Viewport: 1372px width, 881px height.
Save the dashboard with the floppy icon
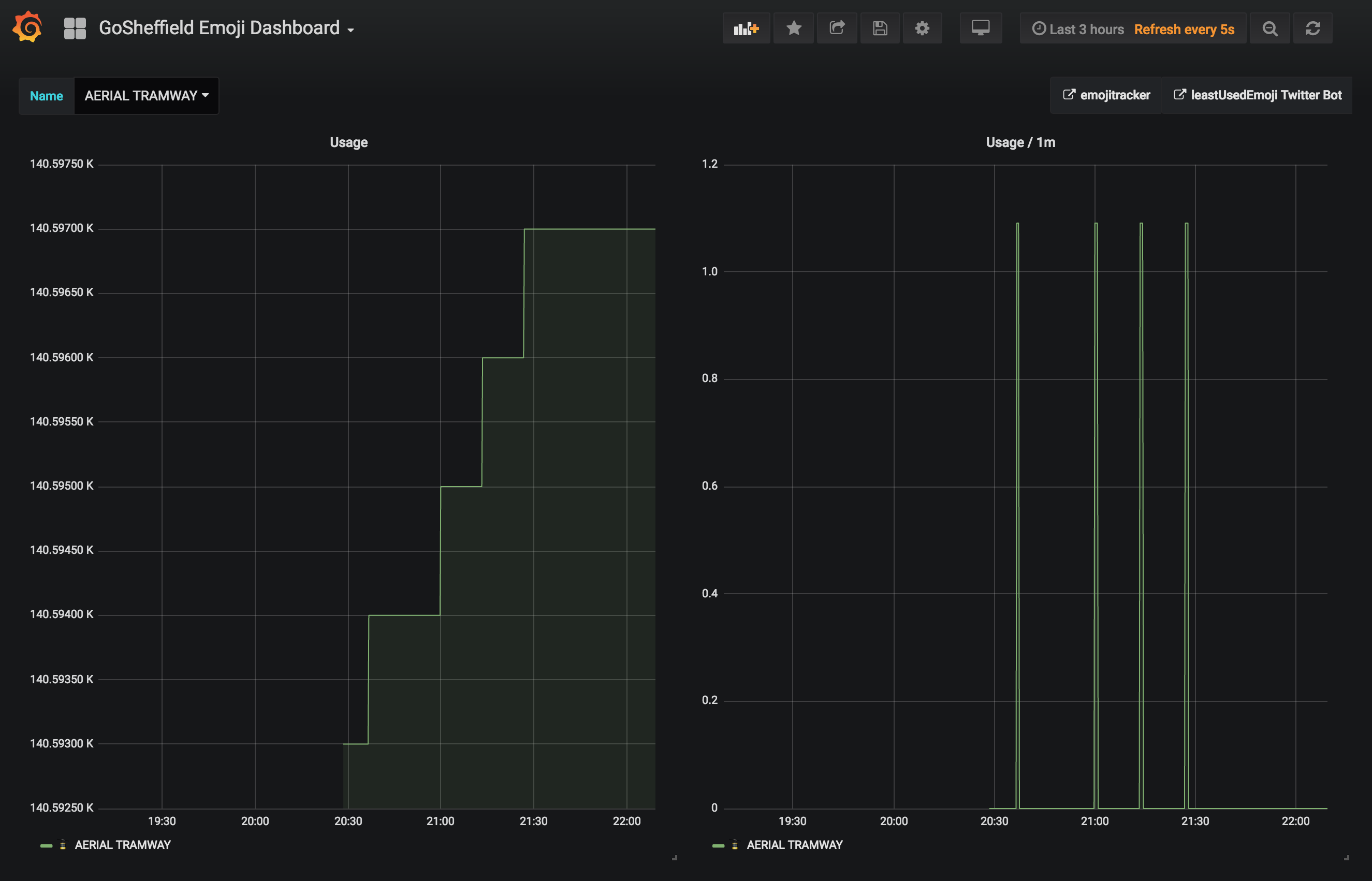(880, 28)
